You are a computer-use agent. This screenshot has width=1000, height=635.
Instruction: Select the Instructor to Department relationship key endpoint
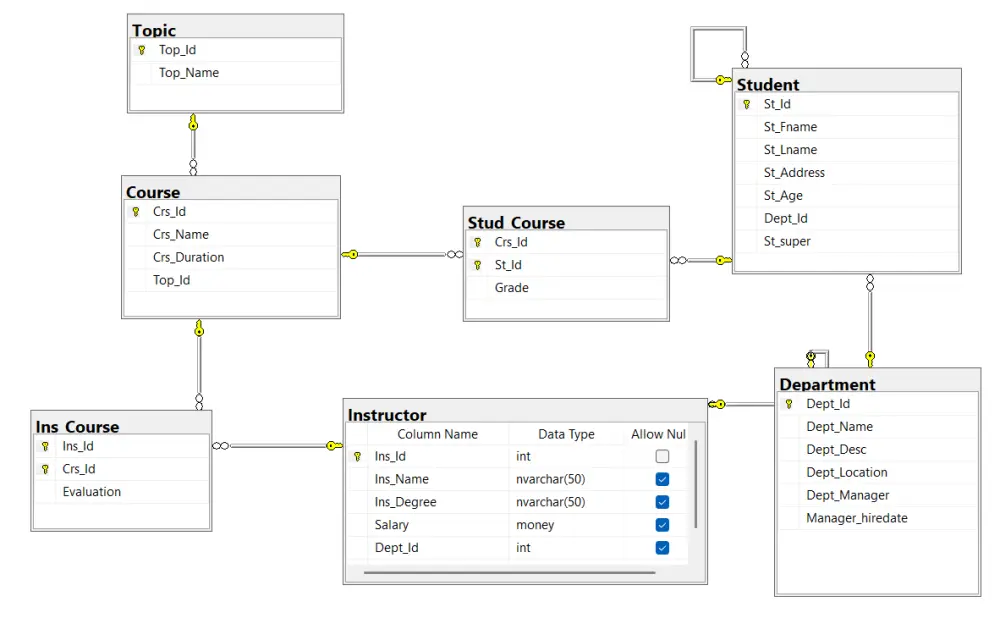click(x=717, y=404)
